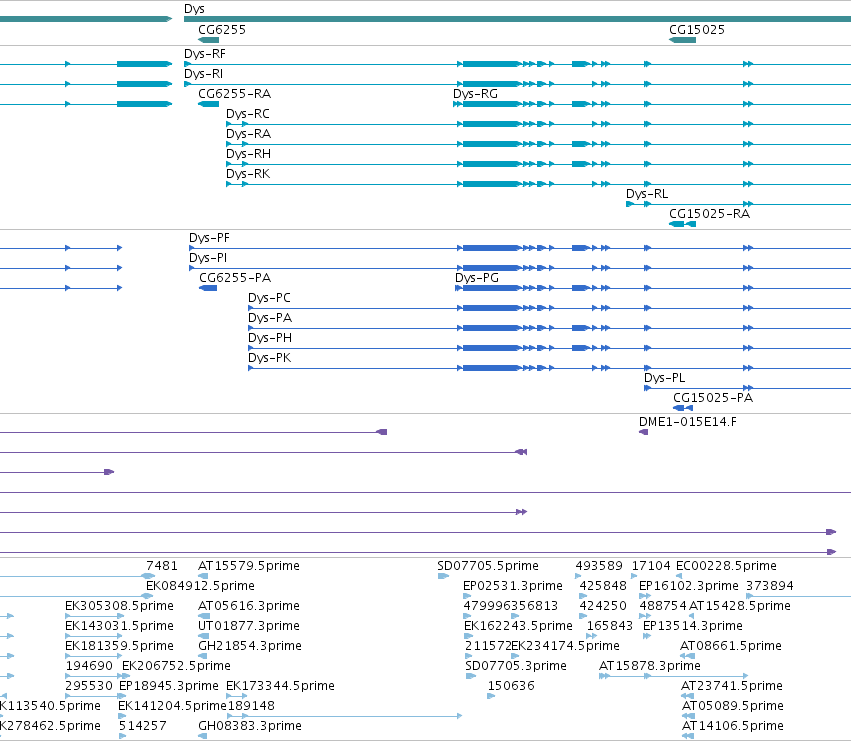Image resolution: width=851 pixels, height=741 pixels.
Task: Open the EK162243.5prime EST label
Action: click(518, 626)
